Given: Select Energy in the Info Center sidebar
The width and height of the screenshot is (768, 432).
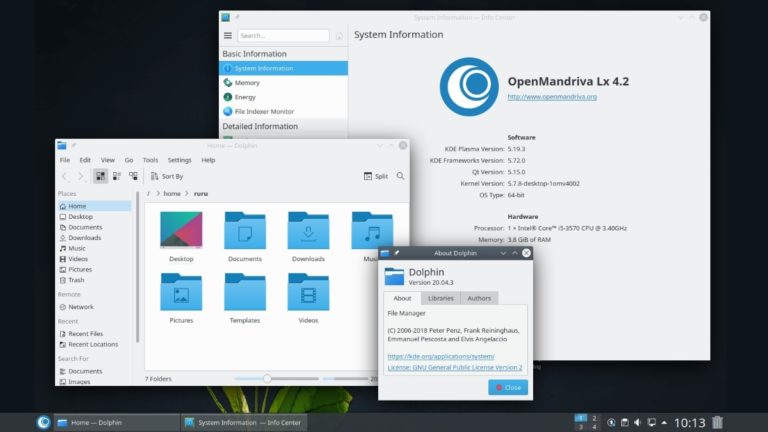Looking at the screenshot, I should (x=245, y=97).
